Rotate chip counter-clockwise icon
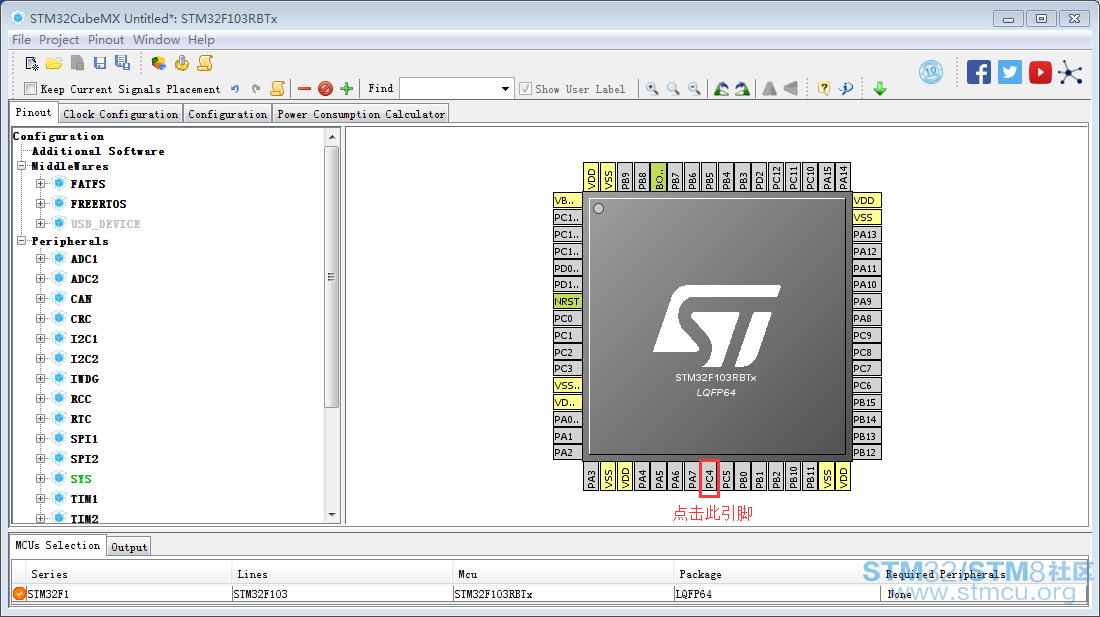This screenshot has height=617, width=1100. (x=721, y=88)
